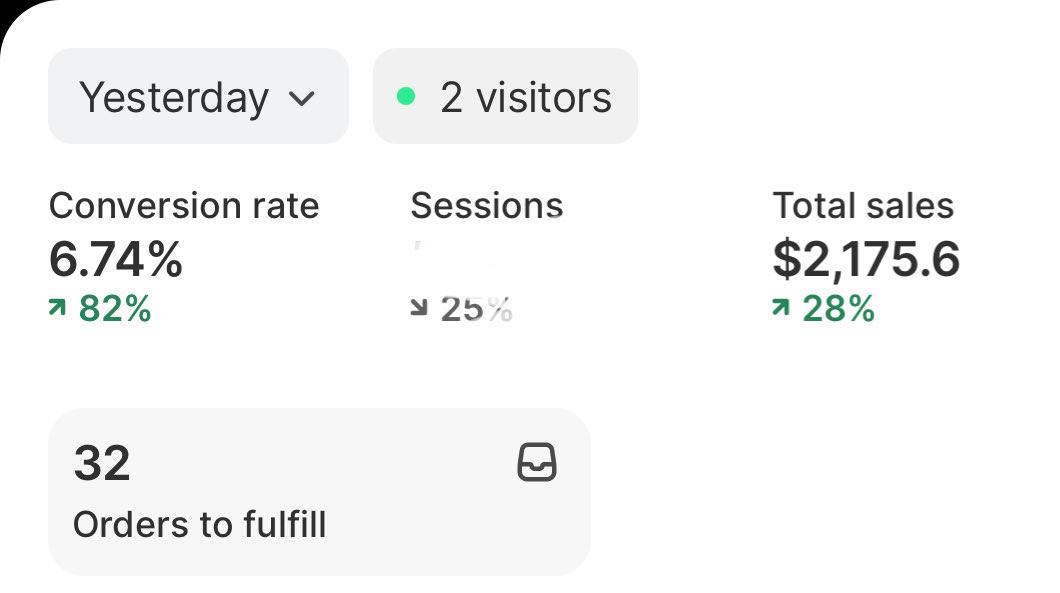The width and height of the screenshot is (1060, 593).
Task: Click the green live status dot
Action: click(x=405, y=97)
